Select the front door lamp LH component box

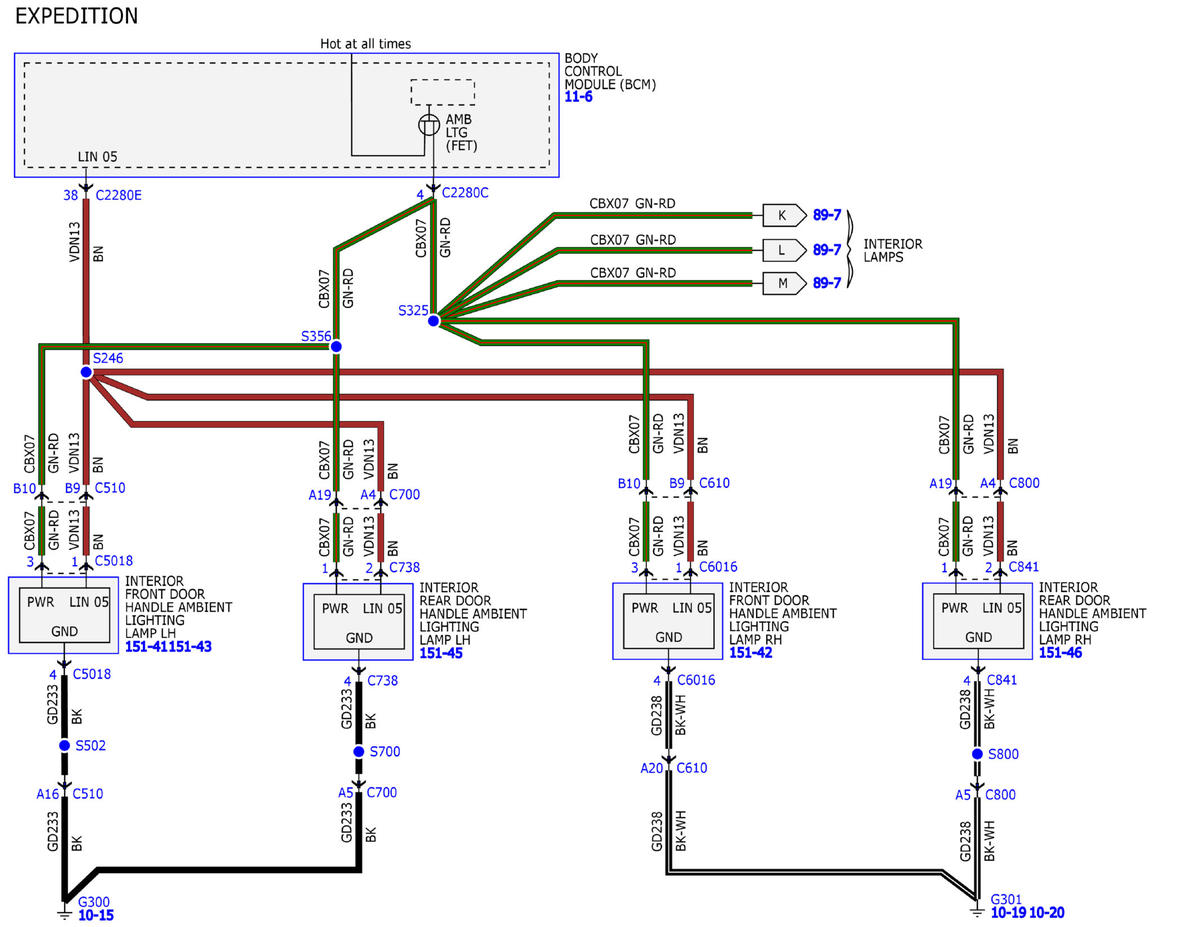click(63, 614)
